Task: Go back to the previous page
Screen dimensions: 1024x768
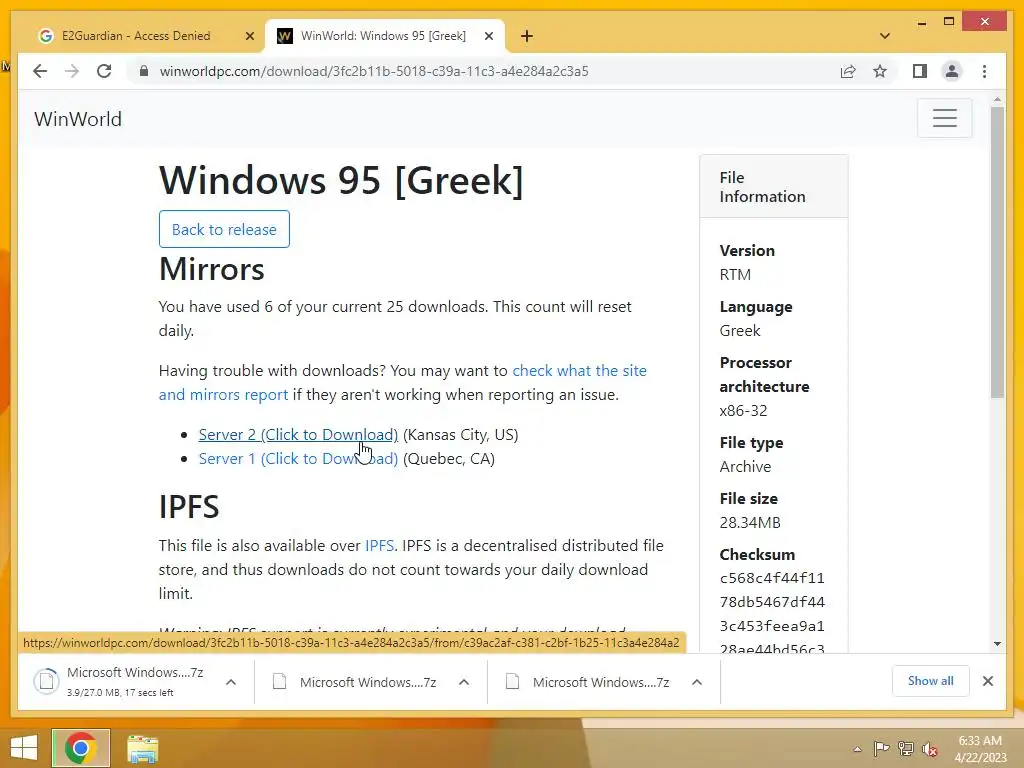Action: click(40, 71)
